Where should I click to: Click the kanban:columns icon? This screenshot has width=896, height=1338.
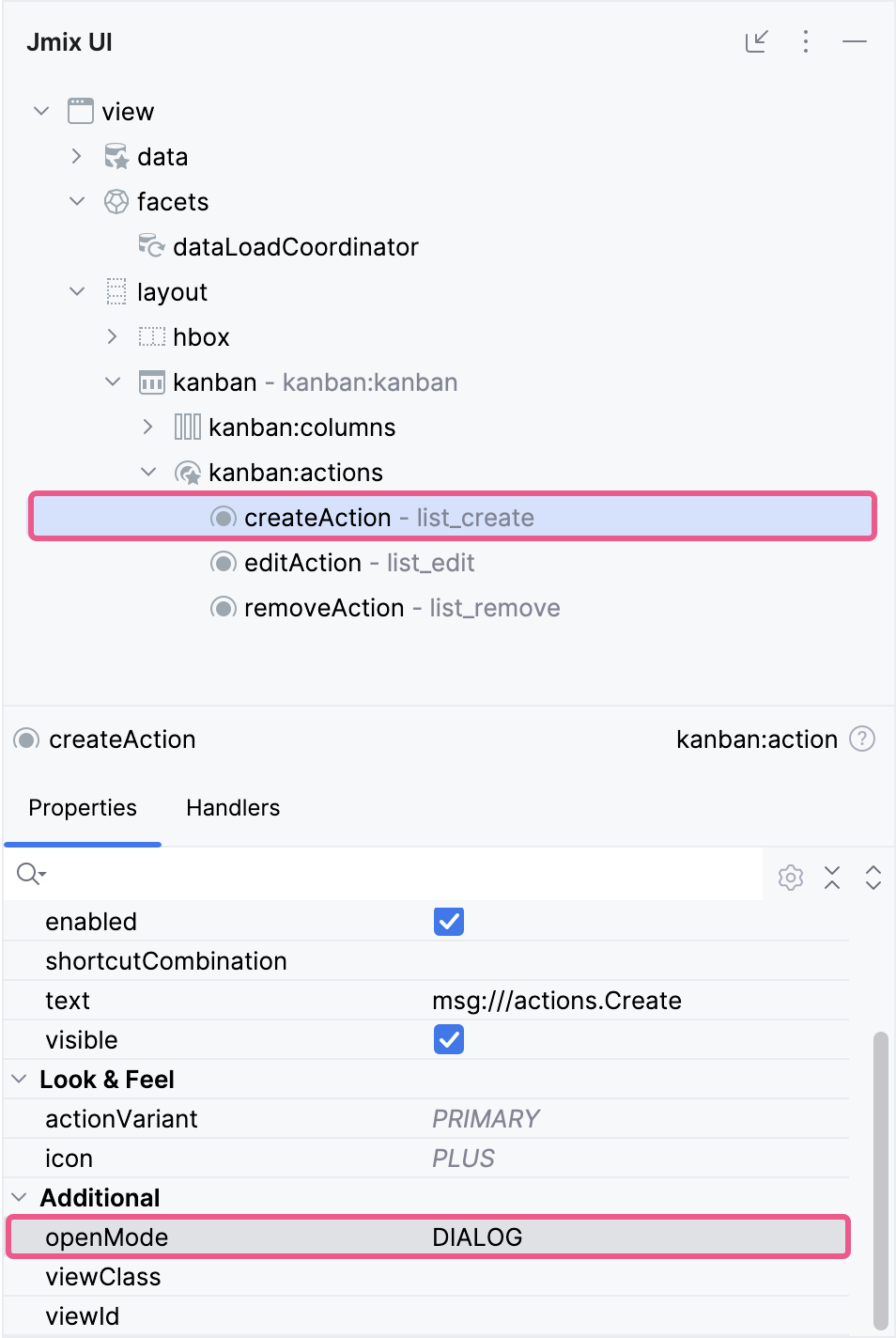click(187, 427)
